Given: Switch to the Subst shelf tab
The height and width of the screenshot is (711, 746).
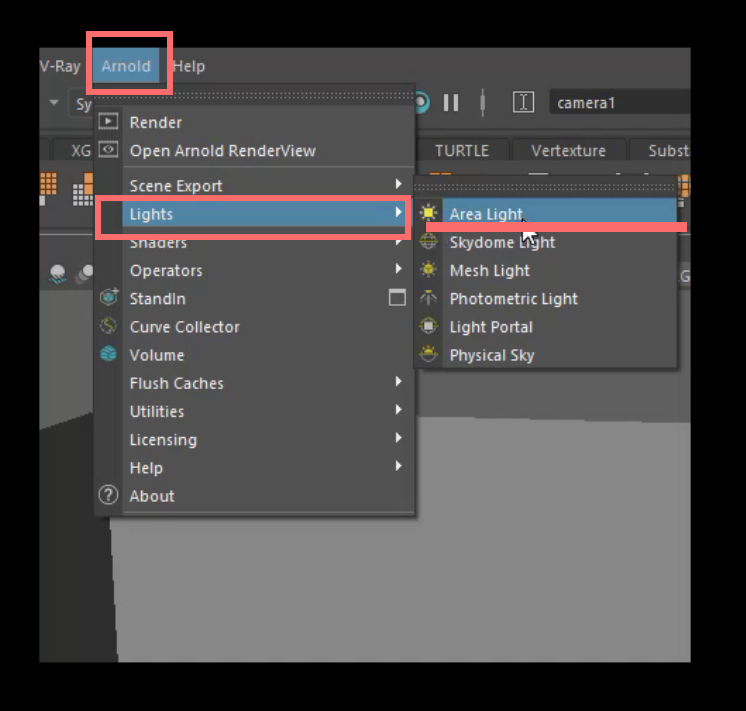Looking at the screenshot, I should pos(661,150).
